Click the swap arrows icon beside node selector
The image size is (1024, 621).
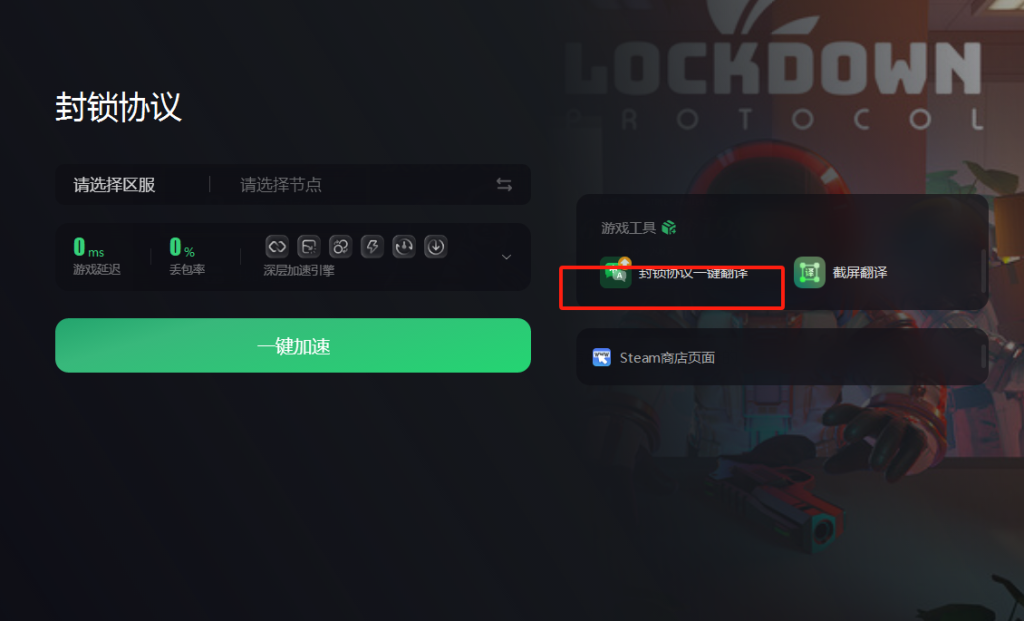[504, 185]
